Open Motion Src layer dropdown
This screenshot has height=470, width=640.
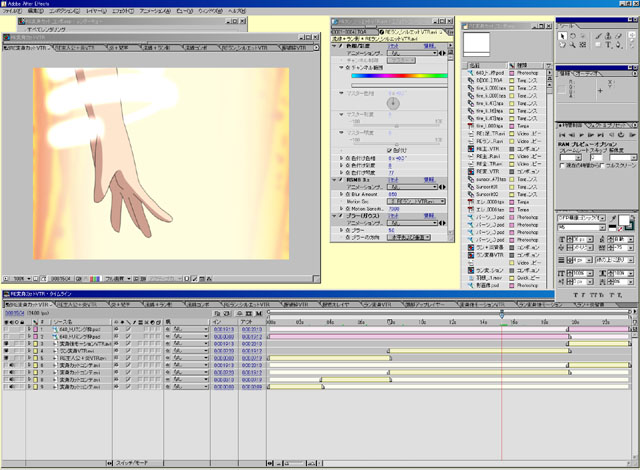point(416,202)
